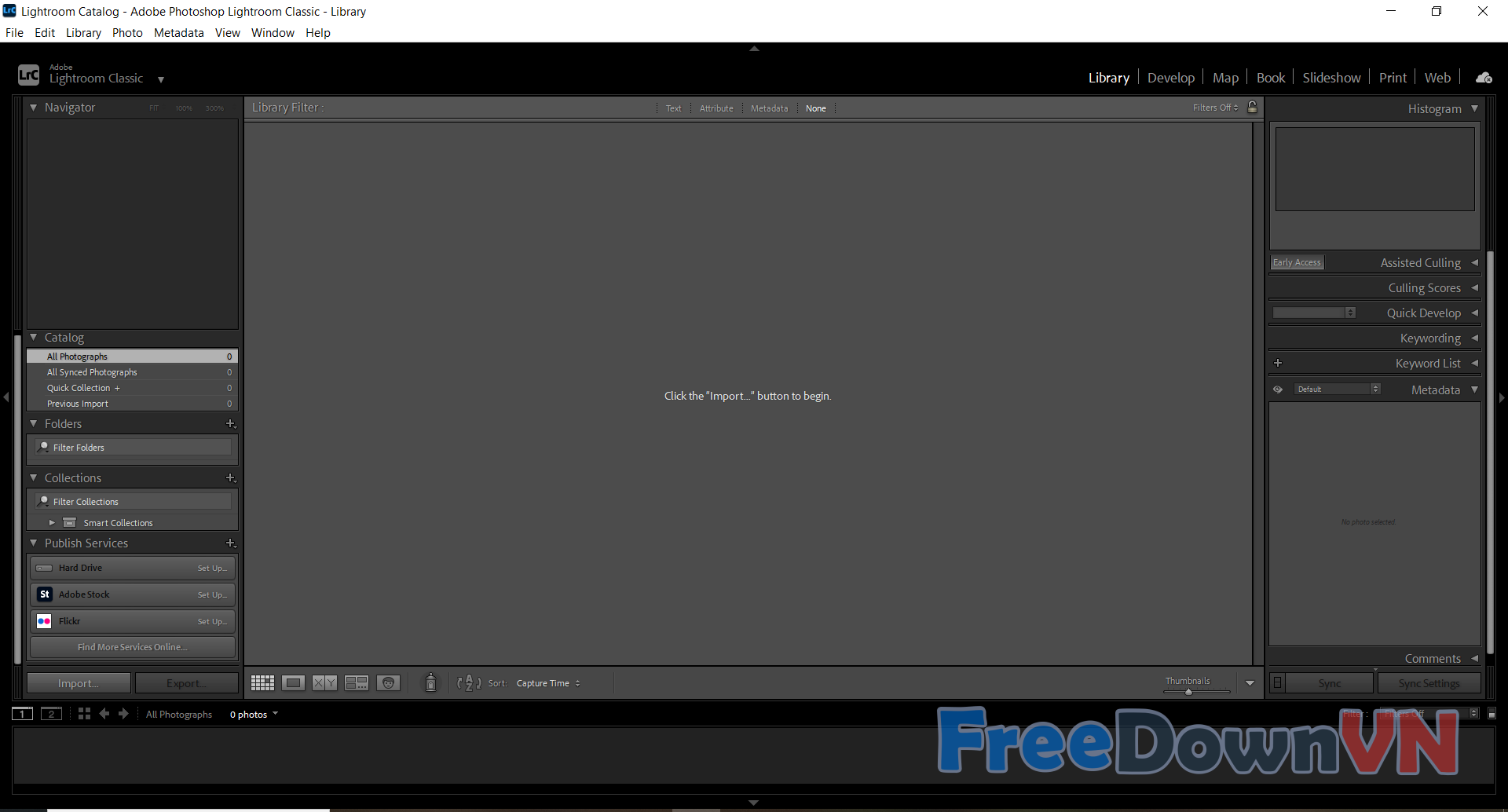This screenshot has width=1508, height=812.
Task: Open Compare view (X|Y) icon
Action: tap(324, 683)
